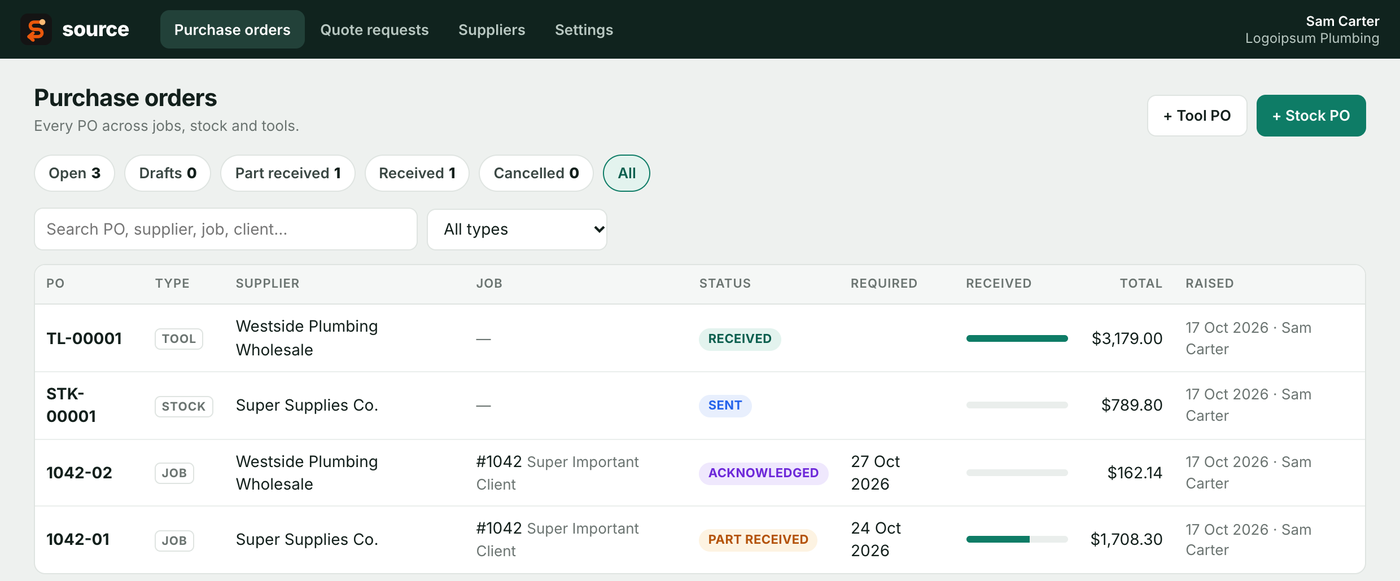This screenshot has width=1400, height=581.
Task: Click job #1042 in 1042-01 row
Action: (499, 528)
